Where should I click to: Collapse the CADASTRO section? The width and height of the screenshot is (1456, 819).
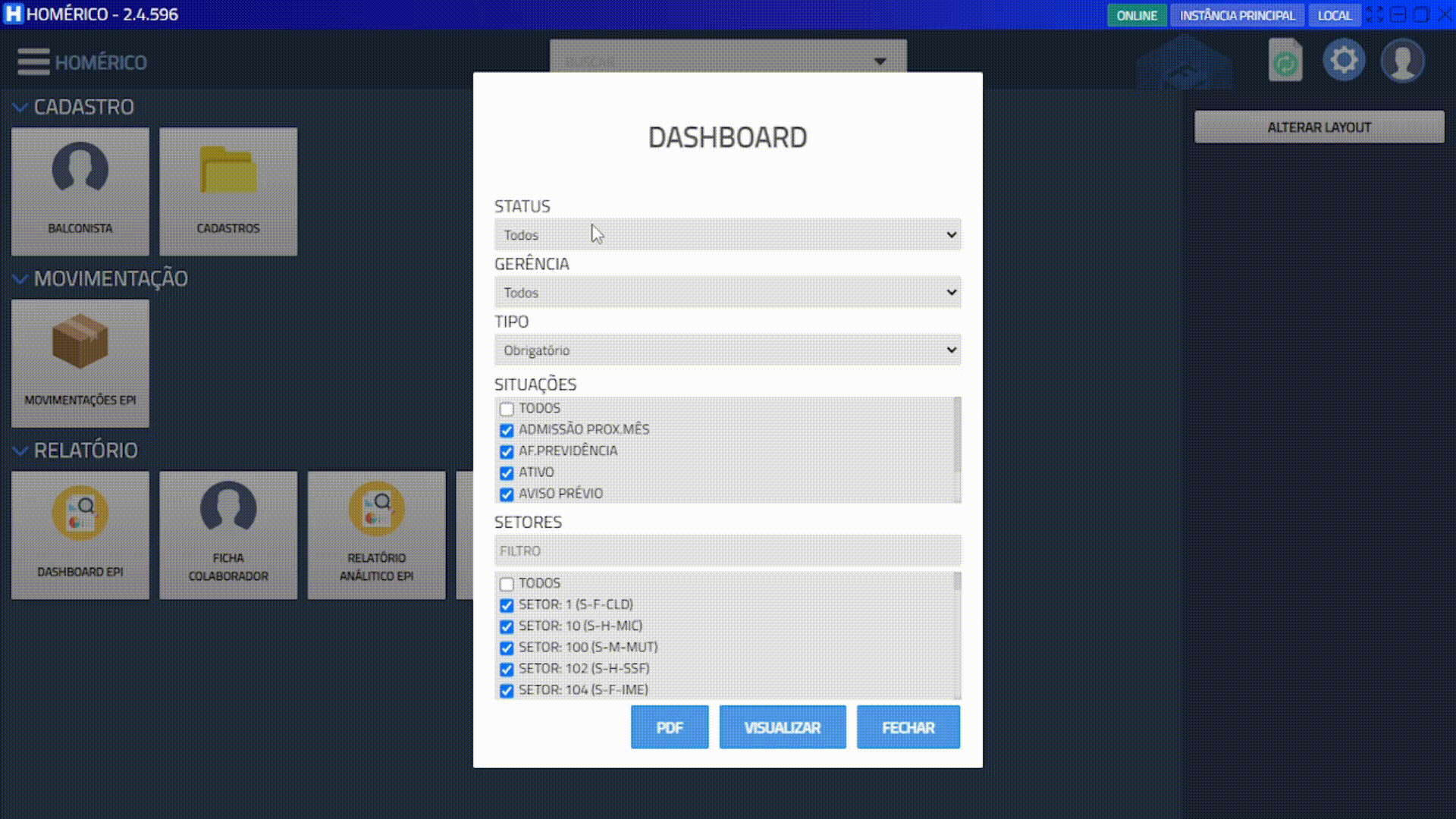[20, 108]
